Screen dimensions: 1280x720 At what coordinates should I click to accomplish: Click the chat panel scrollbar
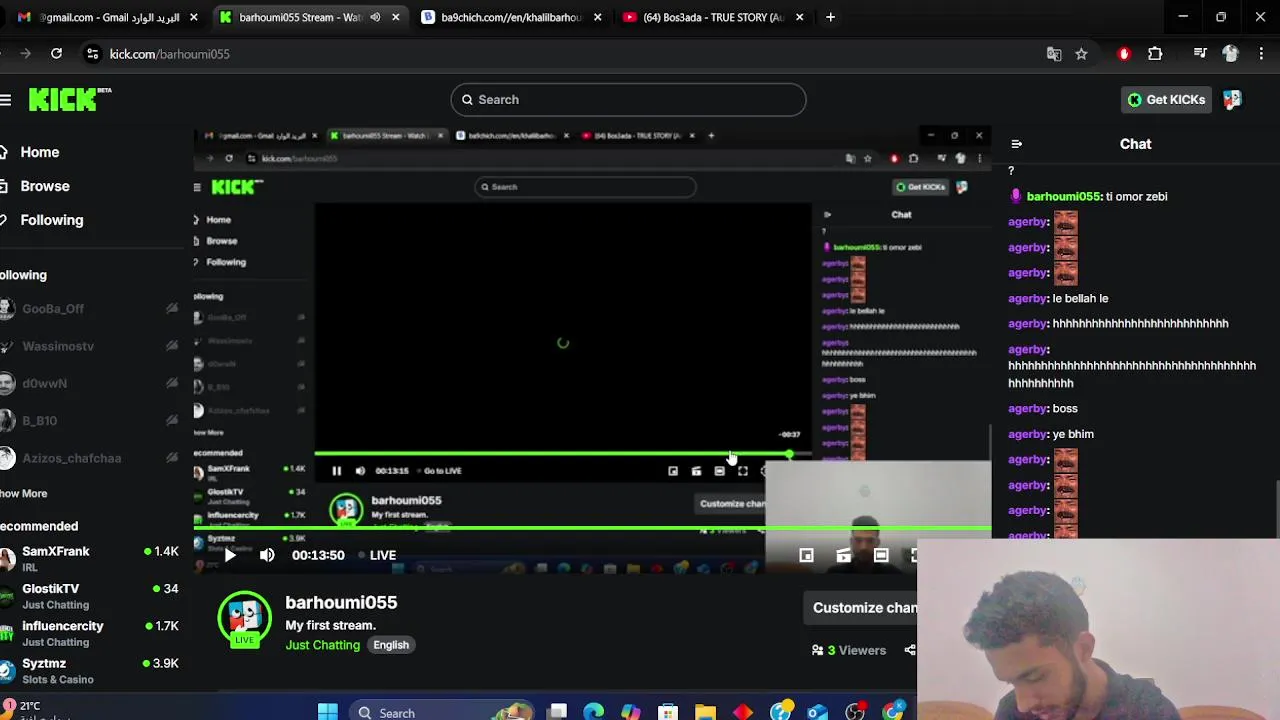(x=1276, y=510)
